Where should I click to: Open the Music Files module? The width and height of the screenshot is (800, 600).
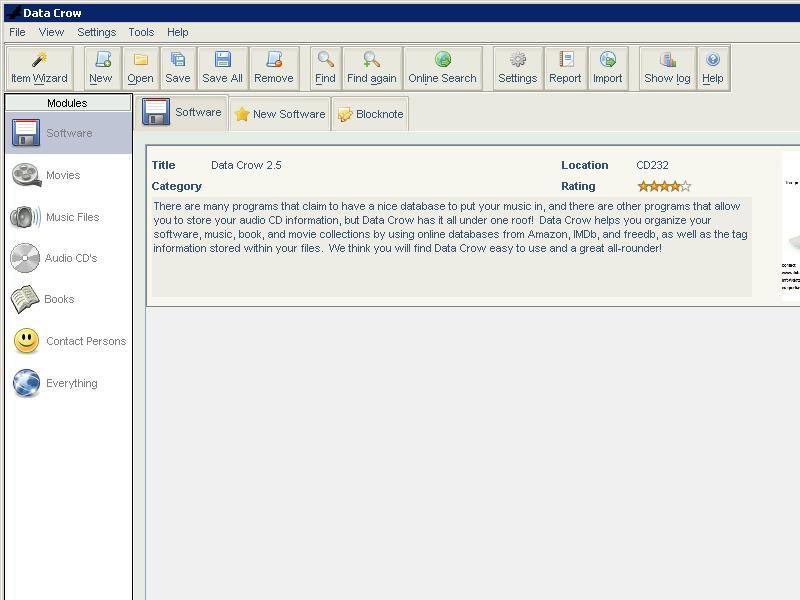68,217
